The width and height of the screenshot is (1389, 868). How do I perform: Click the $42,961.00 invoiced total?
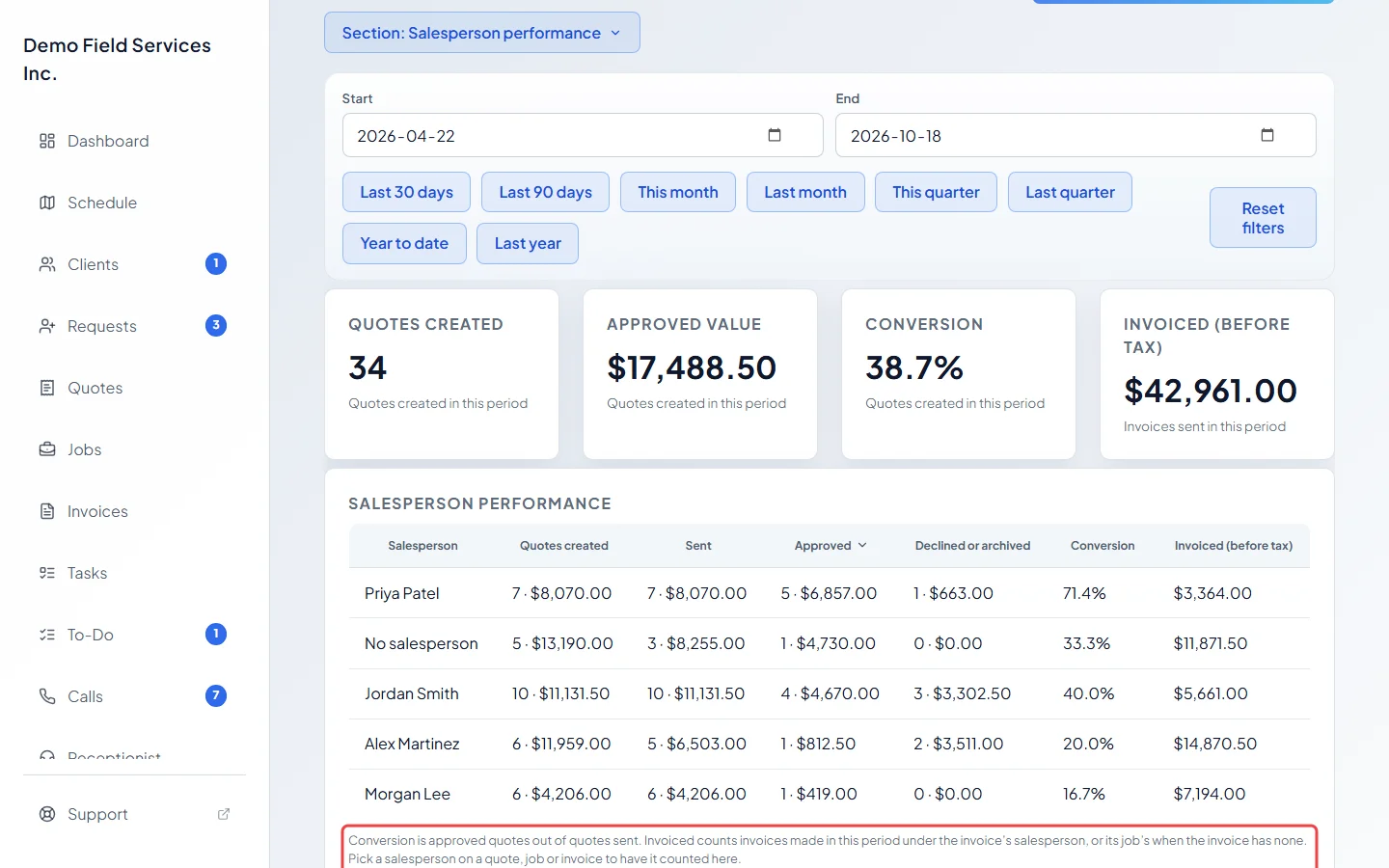(x=1211, y=391)
